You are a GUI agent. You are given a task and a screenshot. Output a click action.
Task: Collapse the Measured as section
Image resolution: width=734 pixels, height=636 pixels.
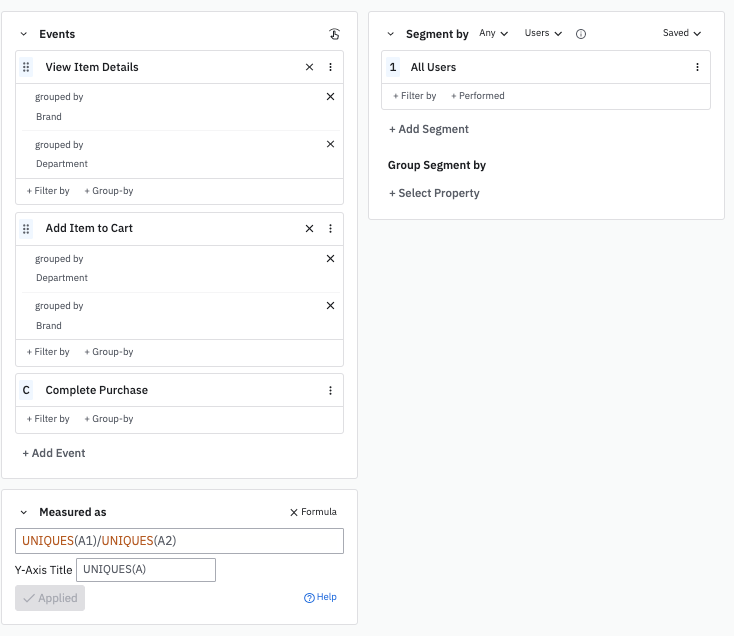[23, 512]
